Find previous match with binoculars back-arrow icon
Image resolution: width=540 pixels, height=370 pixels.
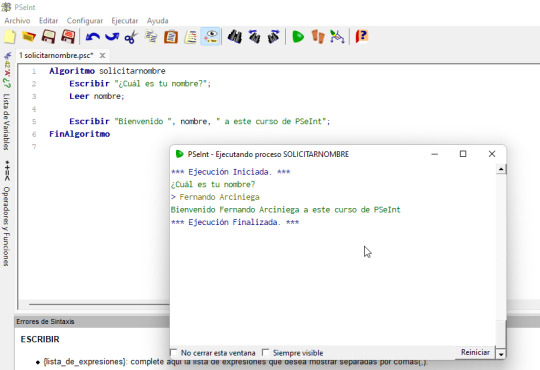pyautogui.click(x=255, y=37)
